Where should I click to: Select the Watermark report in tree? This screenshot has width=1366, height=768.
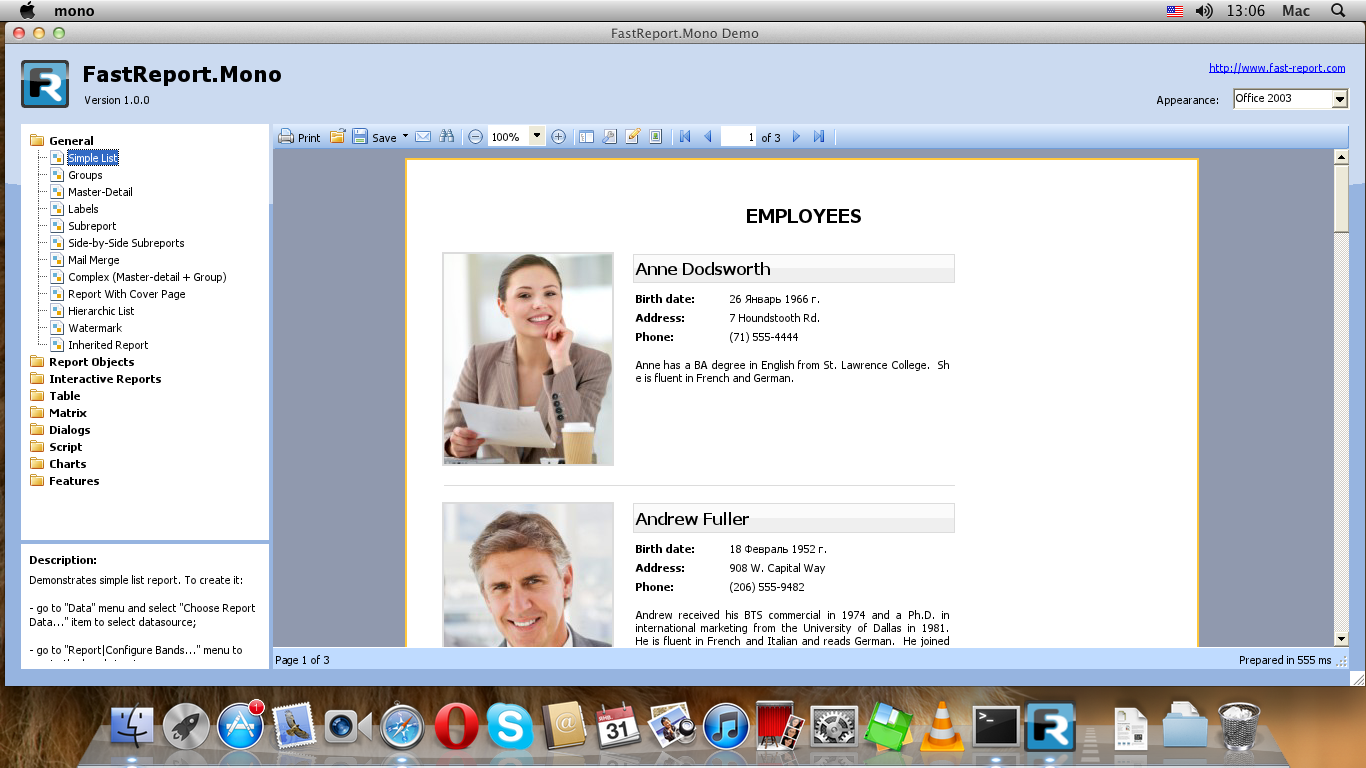(95, 328)
